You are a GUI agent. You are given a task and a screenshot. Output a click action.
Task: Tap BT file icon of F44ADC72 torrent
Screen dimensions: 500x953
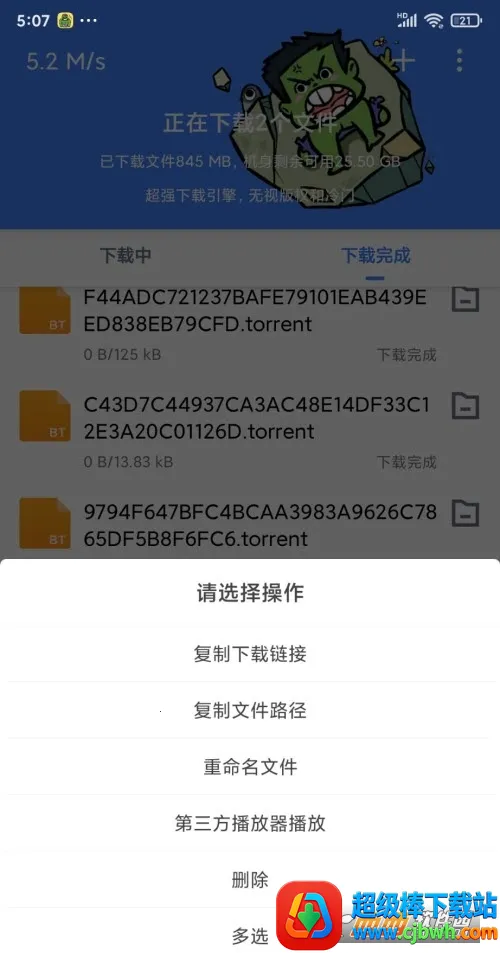tap(45, 310)
